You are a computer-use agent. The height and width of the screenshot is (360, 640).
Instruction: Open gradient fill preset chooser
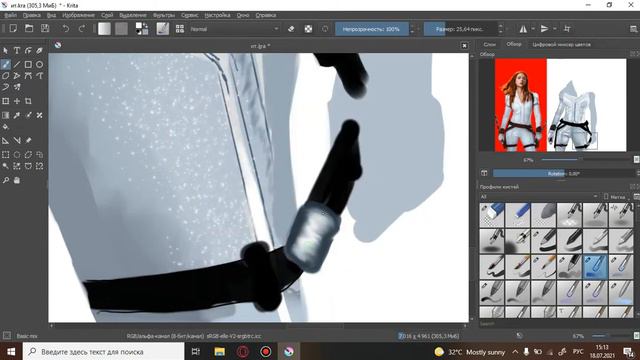tap(104, 29)
